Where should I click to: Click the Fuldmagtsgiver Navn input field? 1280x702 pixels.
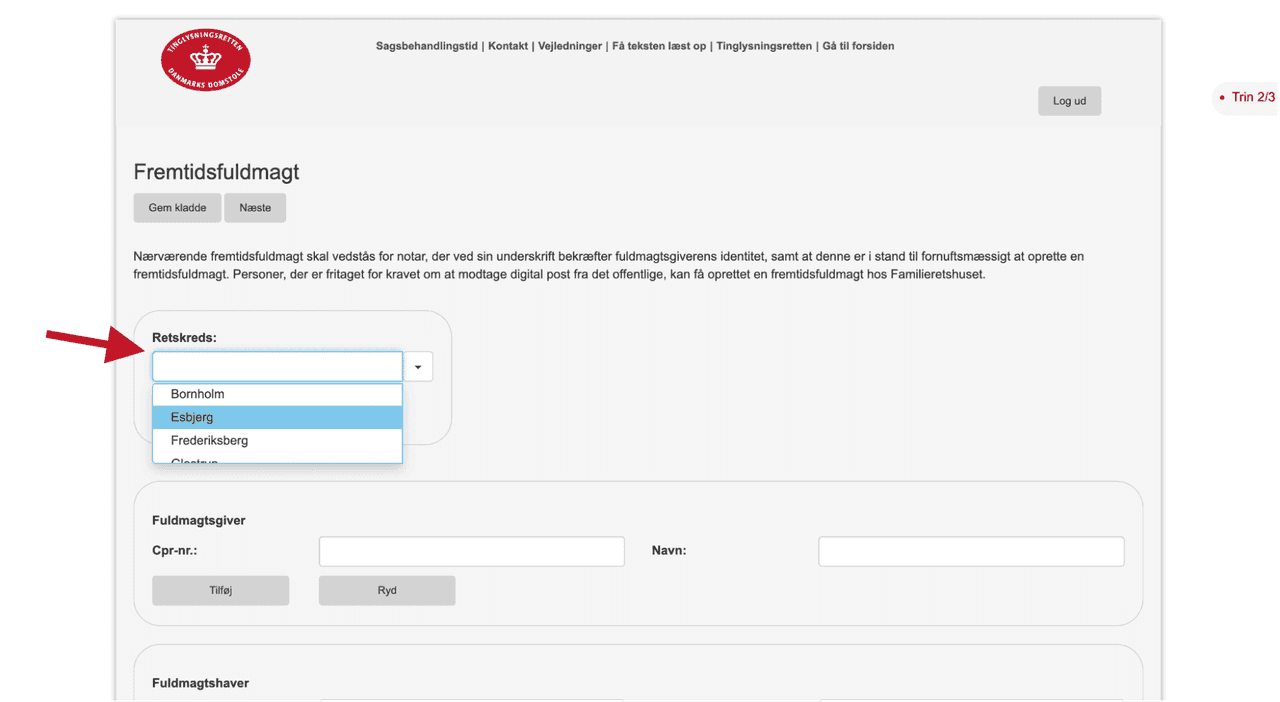pos(970,551)
